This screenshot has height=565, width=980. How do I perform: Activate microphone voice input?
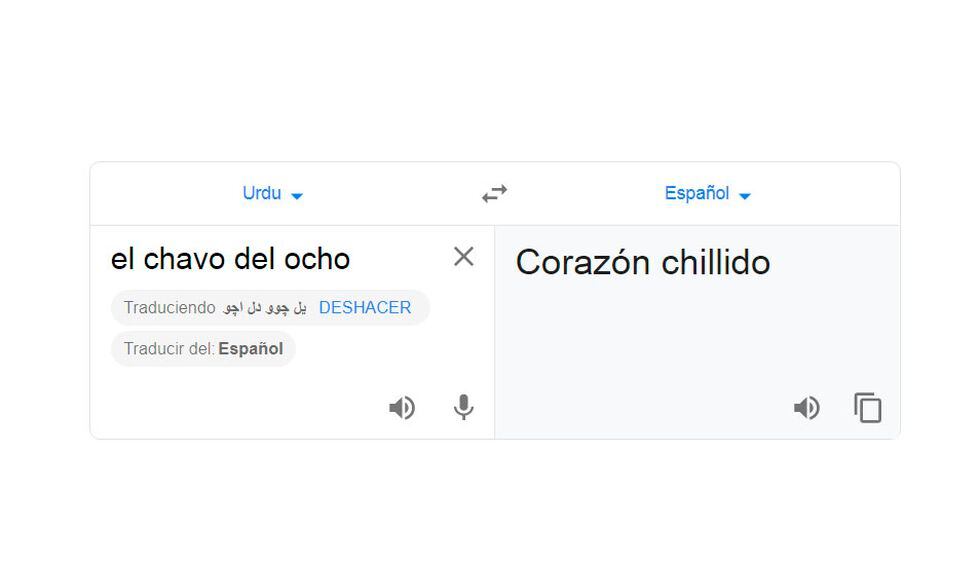point(463,408)
